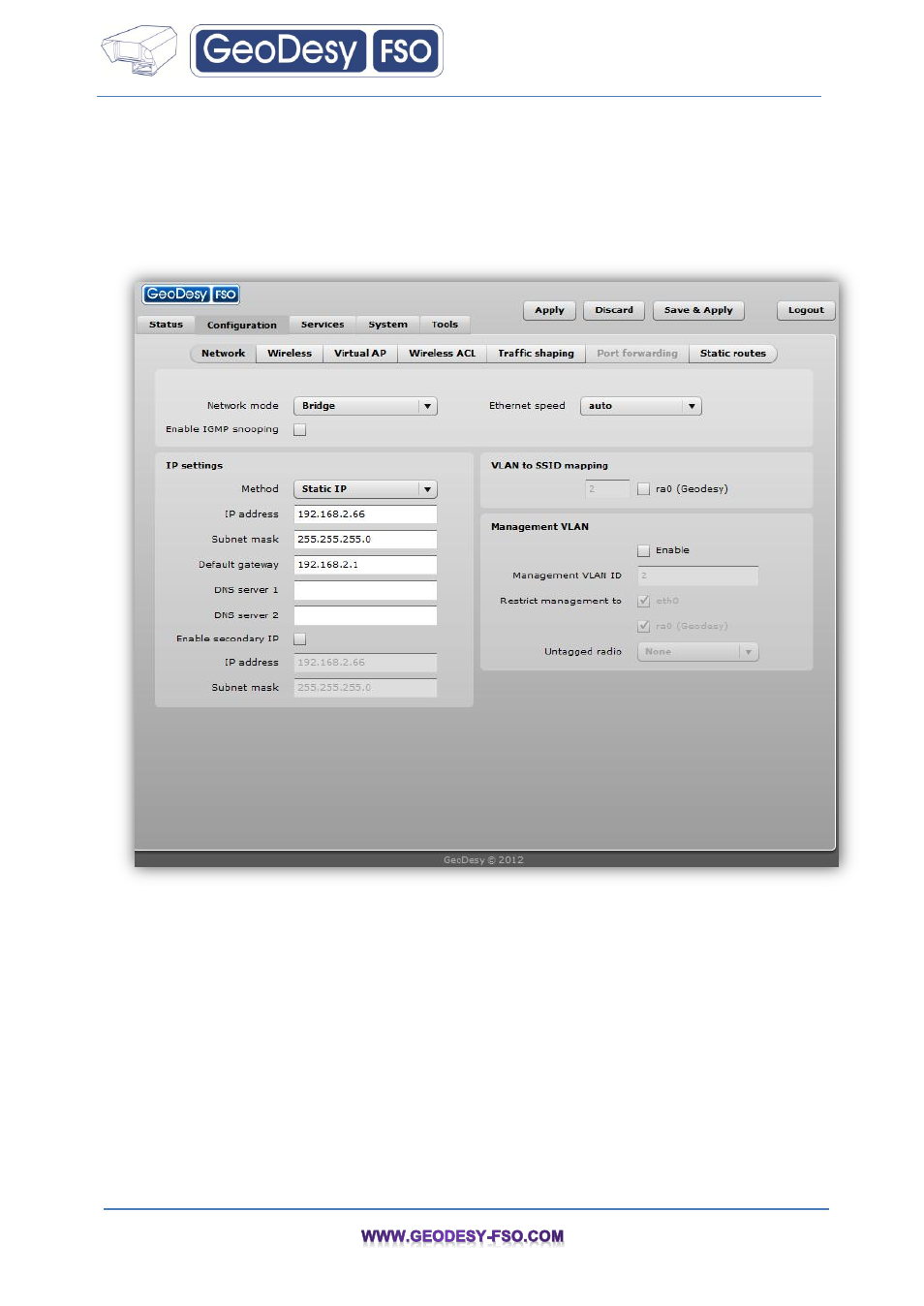Click the Default gateway field
The height and width of the screenshot is (1306, 924).
pyautogui.click(x=365, y=565)
